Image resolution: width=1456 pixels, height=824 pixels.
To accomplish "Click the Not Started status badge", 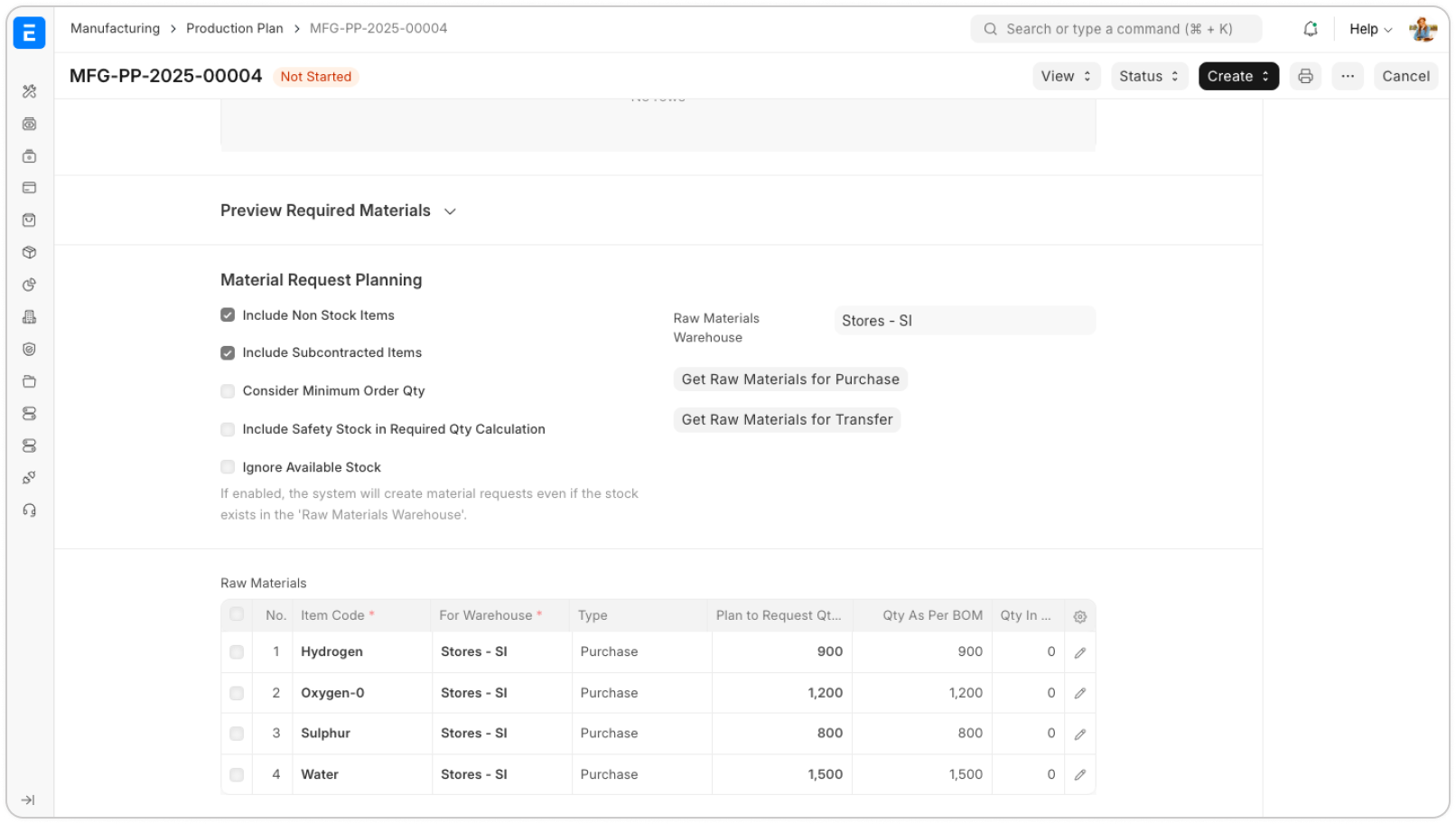I will [315, 77].
